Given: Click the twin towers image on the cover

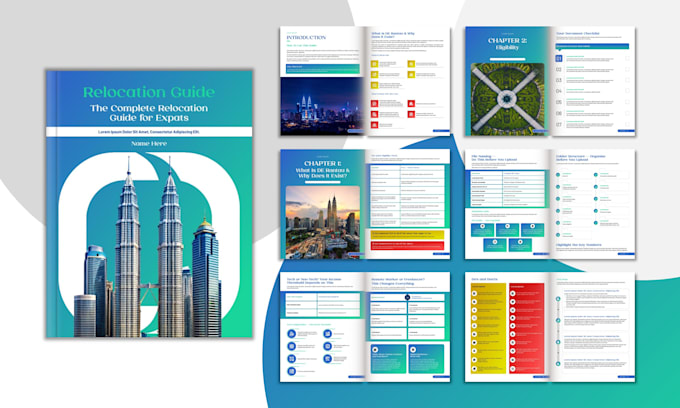Looking at the screenshot, I should pos(147,247).
